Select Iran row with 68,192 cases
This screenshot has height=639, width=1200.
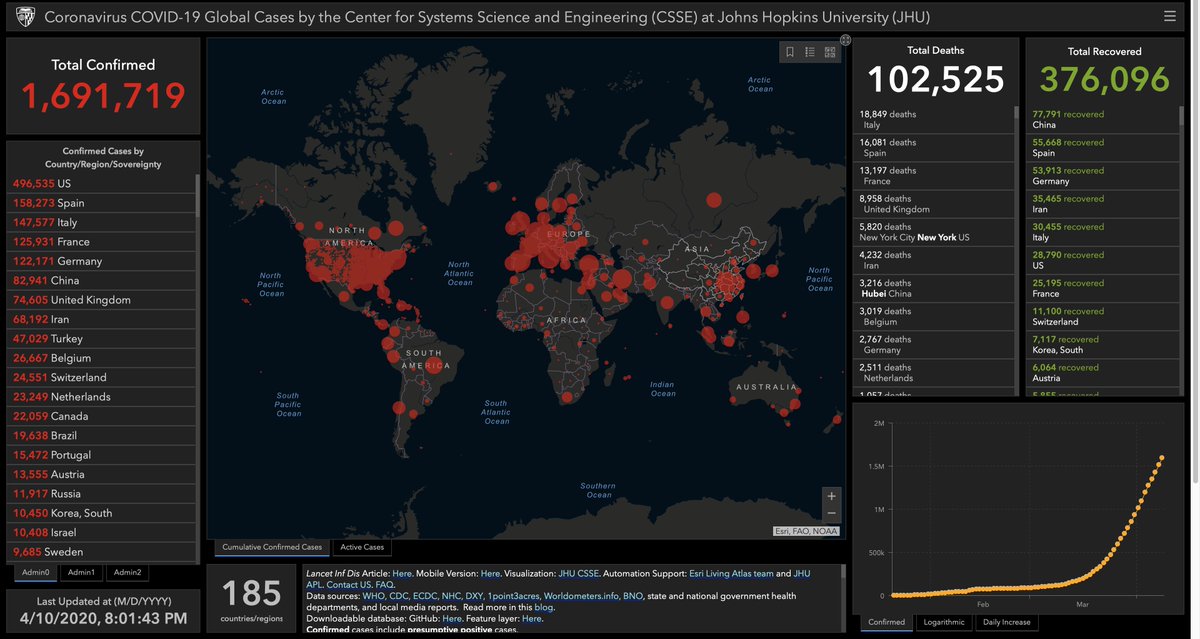[x=102, y=319]
